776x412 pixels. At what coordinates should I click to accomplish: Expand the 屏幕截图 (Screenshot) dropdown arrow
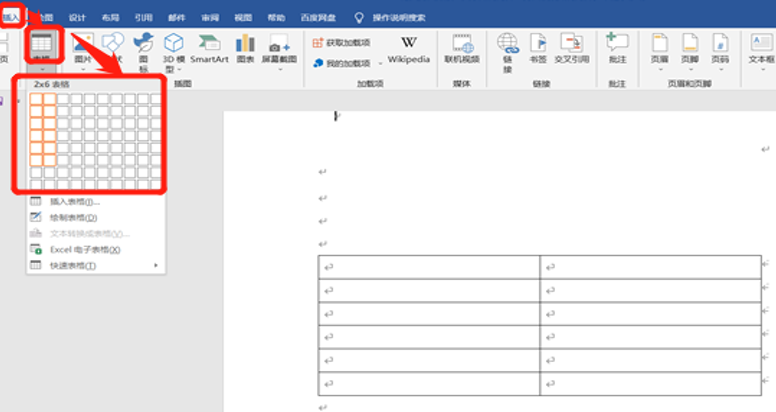coord(280,69)
